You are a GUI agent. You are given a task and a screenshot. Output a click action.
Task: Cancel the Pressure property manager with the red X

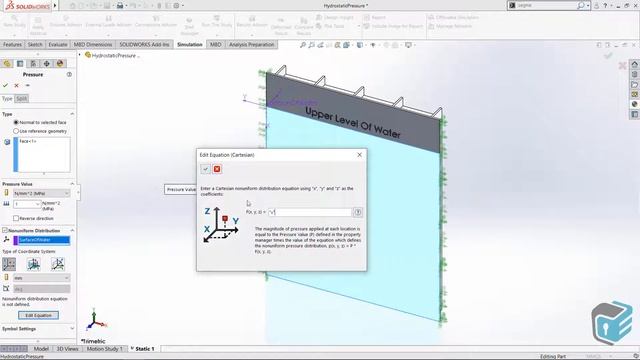[x=16, y=85]
